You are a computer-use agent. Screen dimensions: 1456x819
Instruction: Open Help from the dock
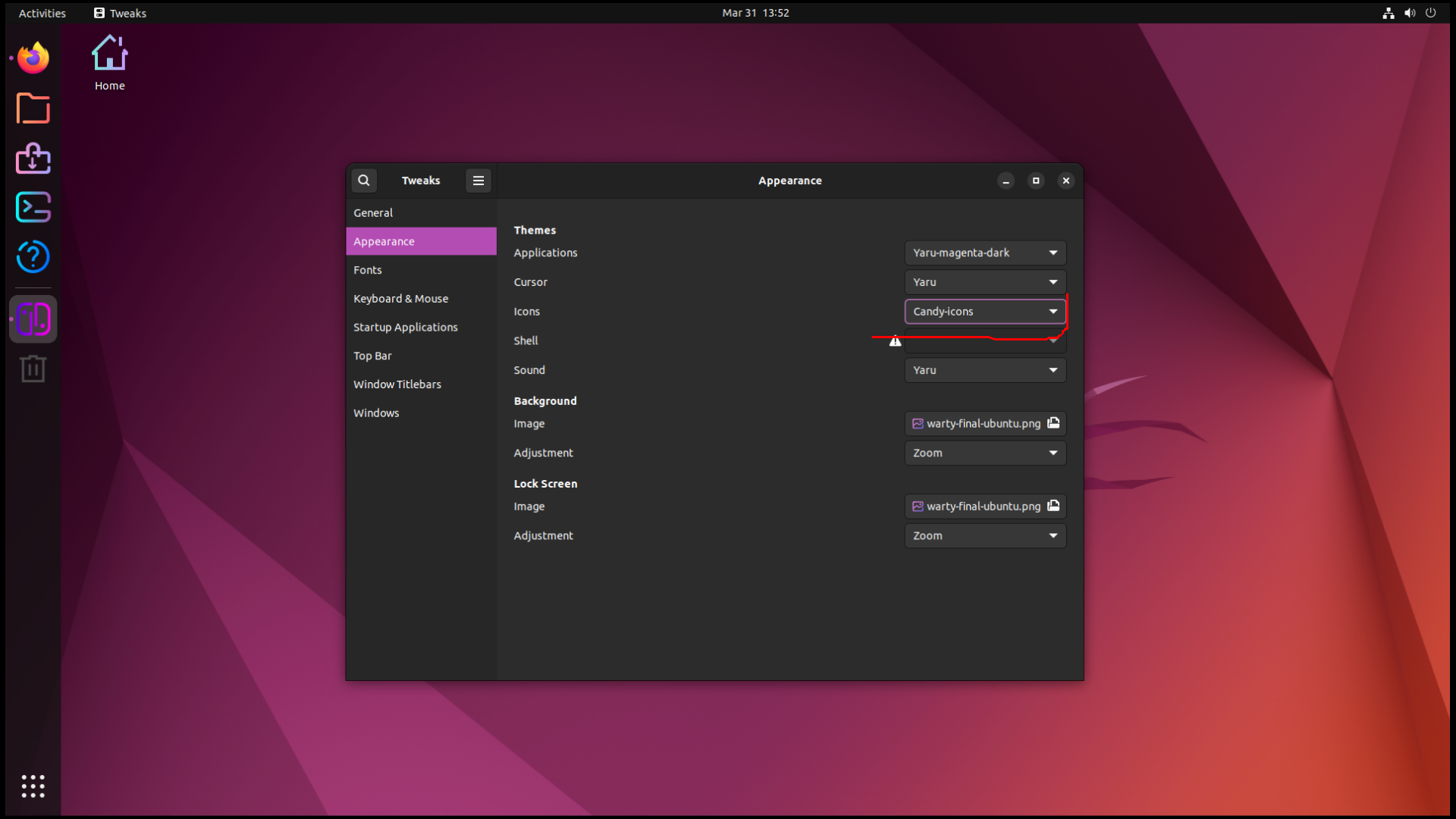(x=33, y=257)
